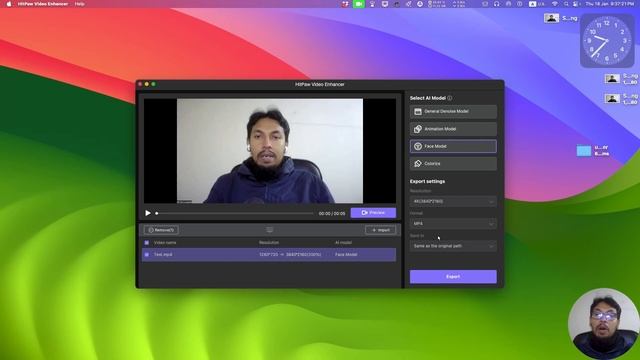Image resolution: width=640 pixels, height=360 pixels.
Task: Select the top desktop video file thumbnail
Action: tap(551, 18)
